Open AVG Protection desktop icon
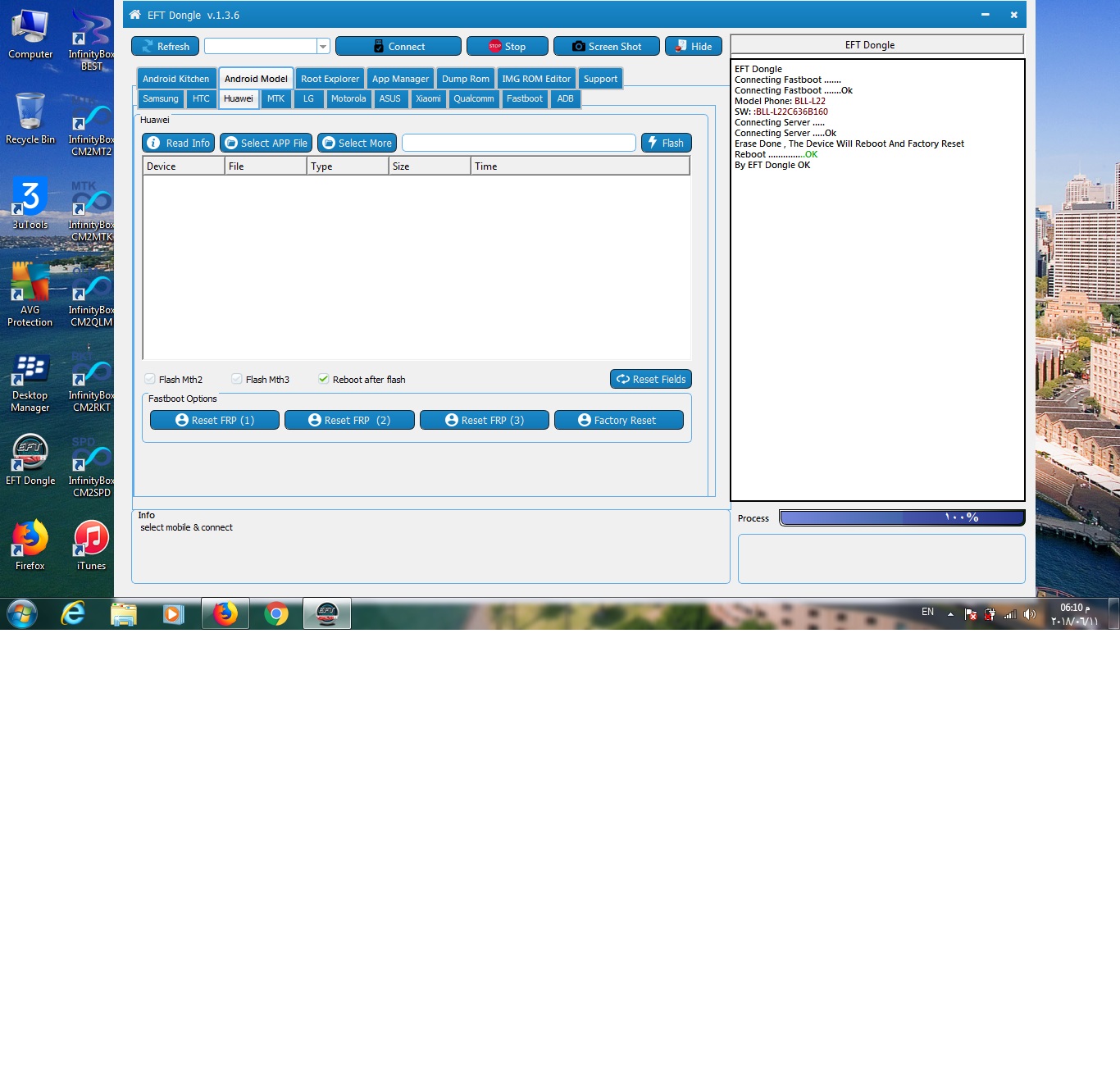The height and width of the screenshot is (1071, 1120). tap(30, 295)
